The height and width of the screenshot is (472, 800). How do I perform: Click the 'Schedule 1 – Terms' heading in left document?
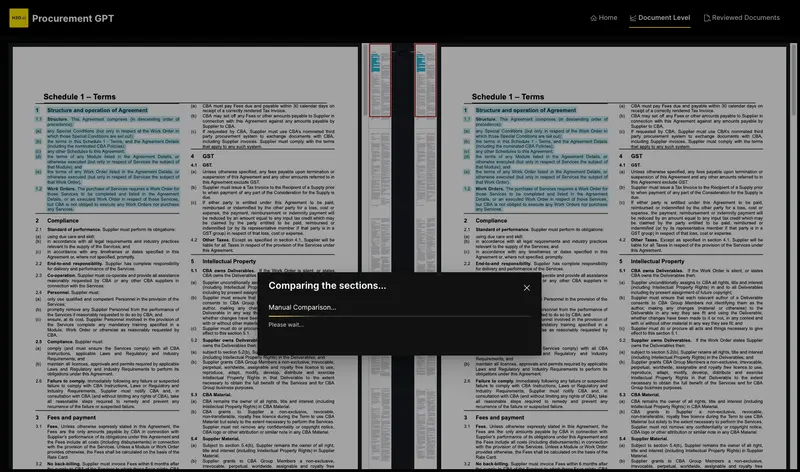80,96
